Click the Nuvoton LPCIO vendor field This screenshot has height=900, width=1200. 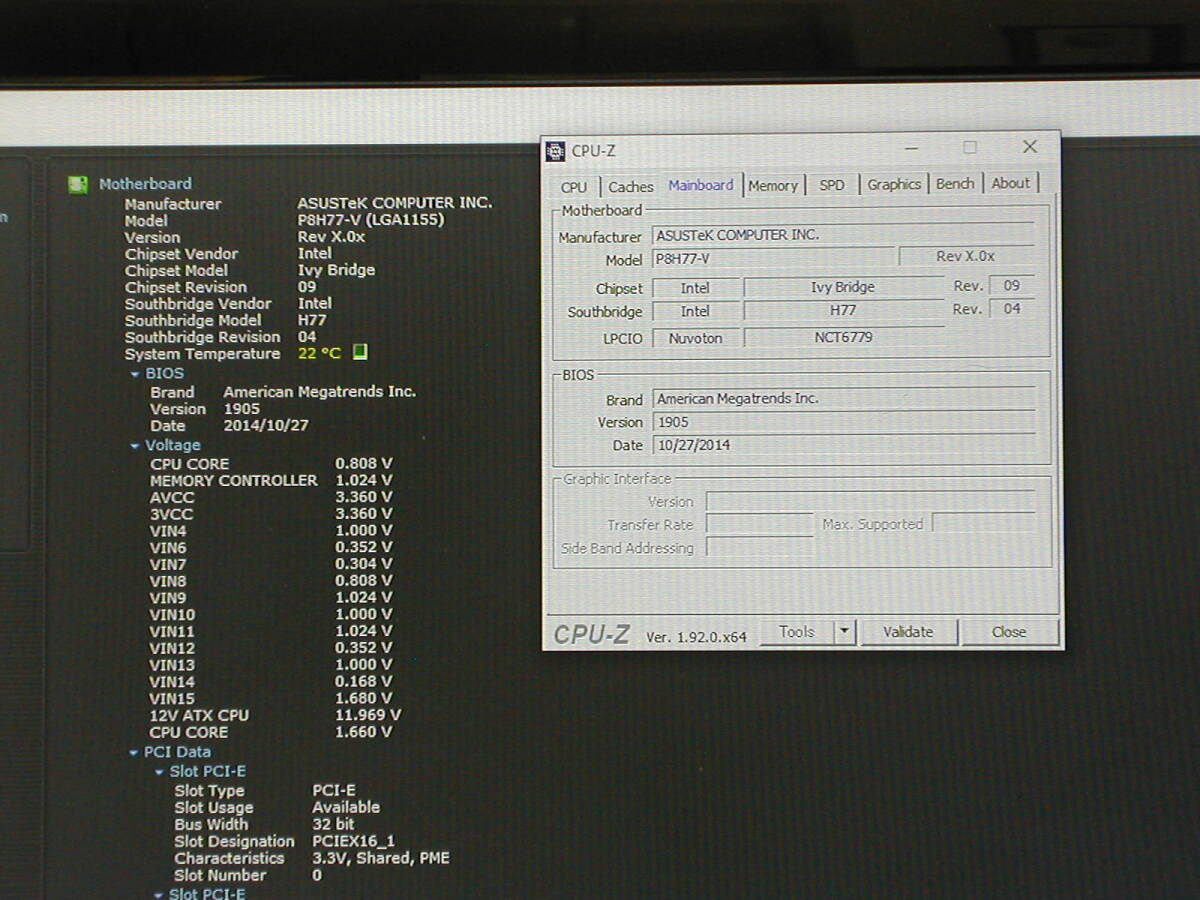pos(695,338)
